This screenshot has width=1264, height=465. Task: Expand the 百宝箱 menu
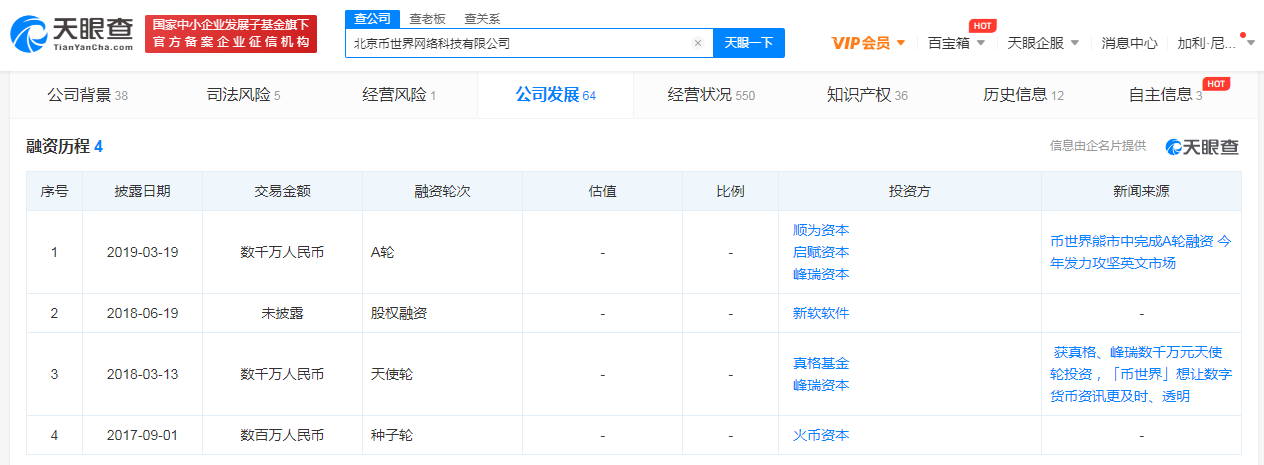click(x=956, y=43)
